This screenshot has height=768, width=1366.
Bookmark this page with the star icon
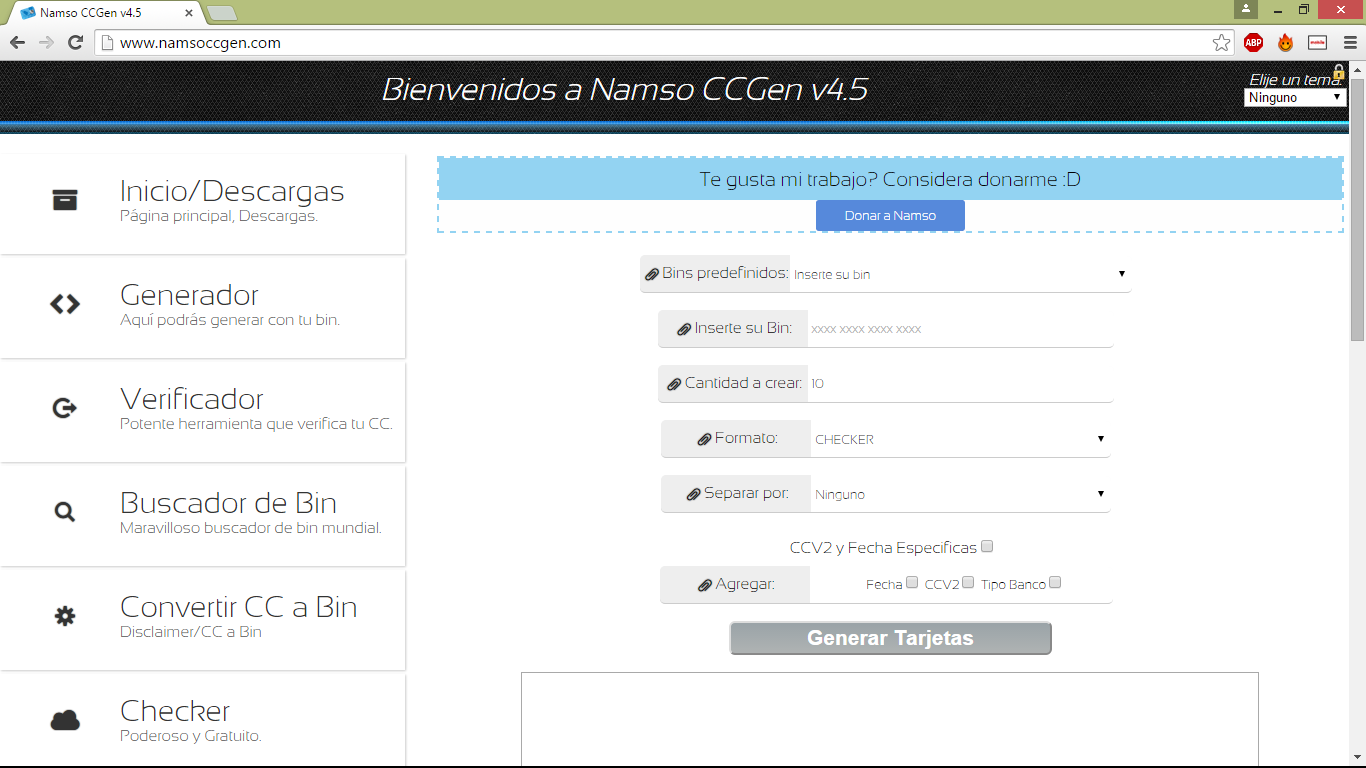coord(1221,43)
